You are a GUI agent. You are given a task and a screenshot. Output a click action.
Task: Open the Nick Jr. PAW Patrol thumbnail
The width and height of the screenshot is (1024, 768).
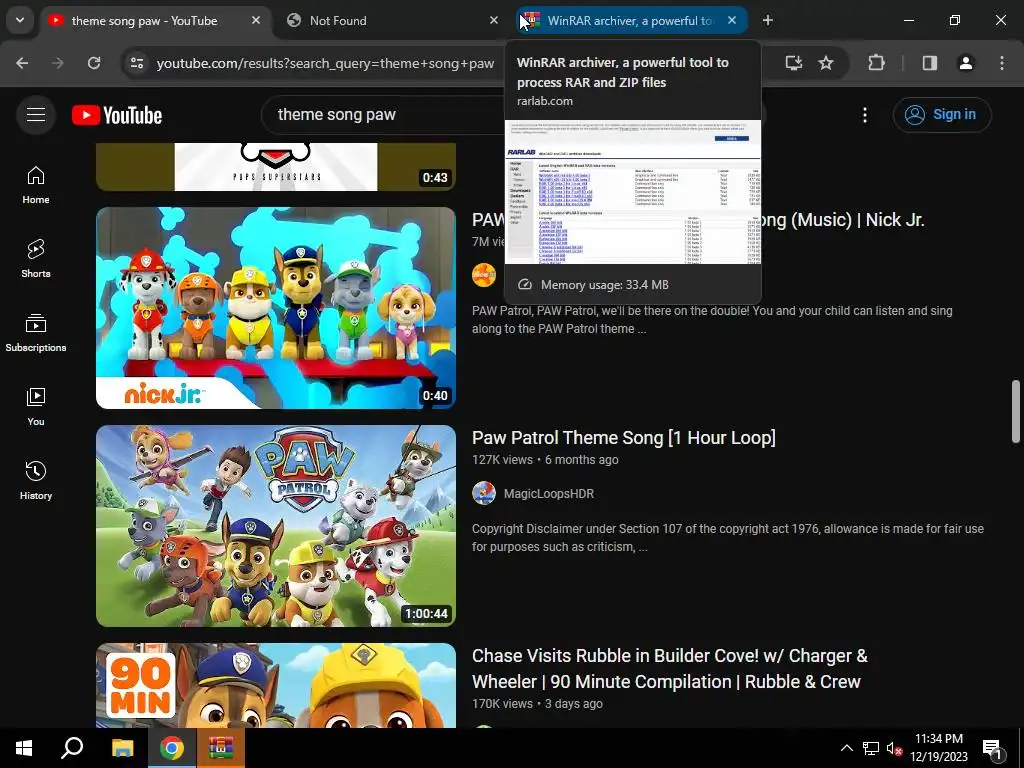[x=276, y=308]
